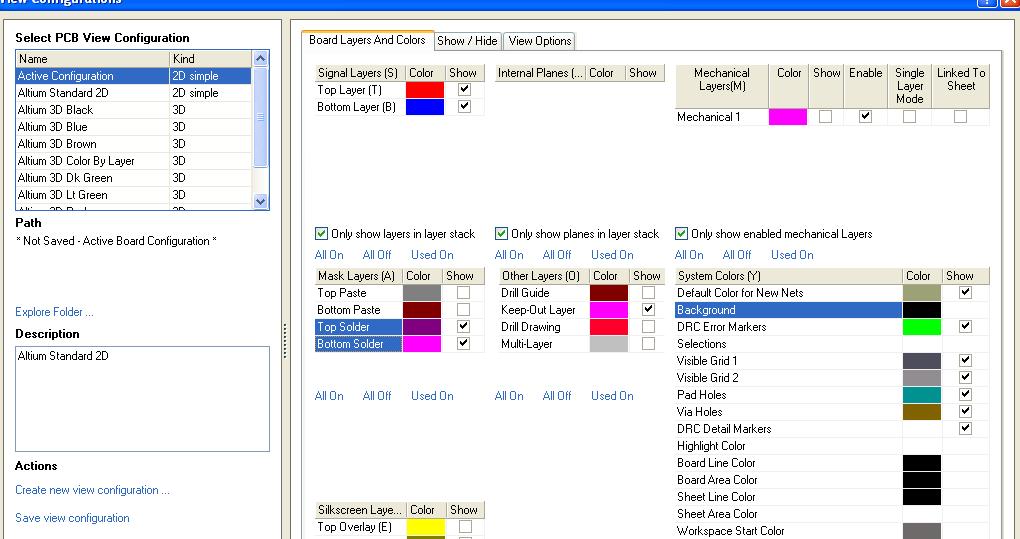Toggle Pad Holes show checkbox

(x=965, y=394)
